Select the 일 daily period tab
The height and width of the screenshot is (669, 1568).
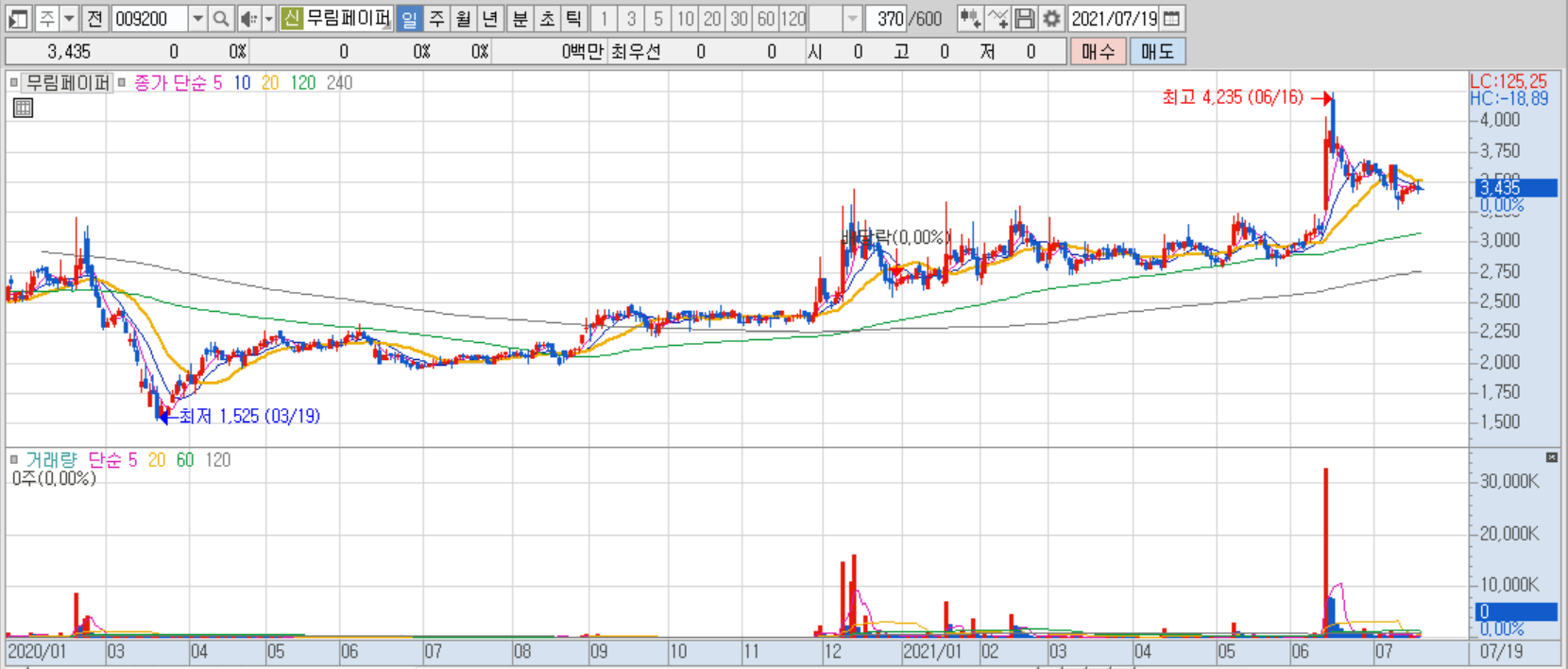pyautogui.click(x=409, y=18)
